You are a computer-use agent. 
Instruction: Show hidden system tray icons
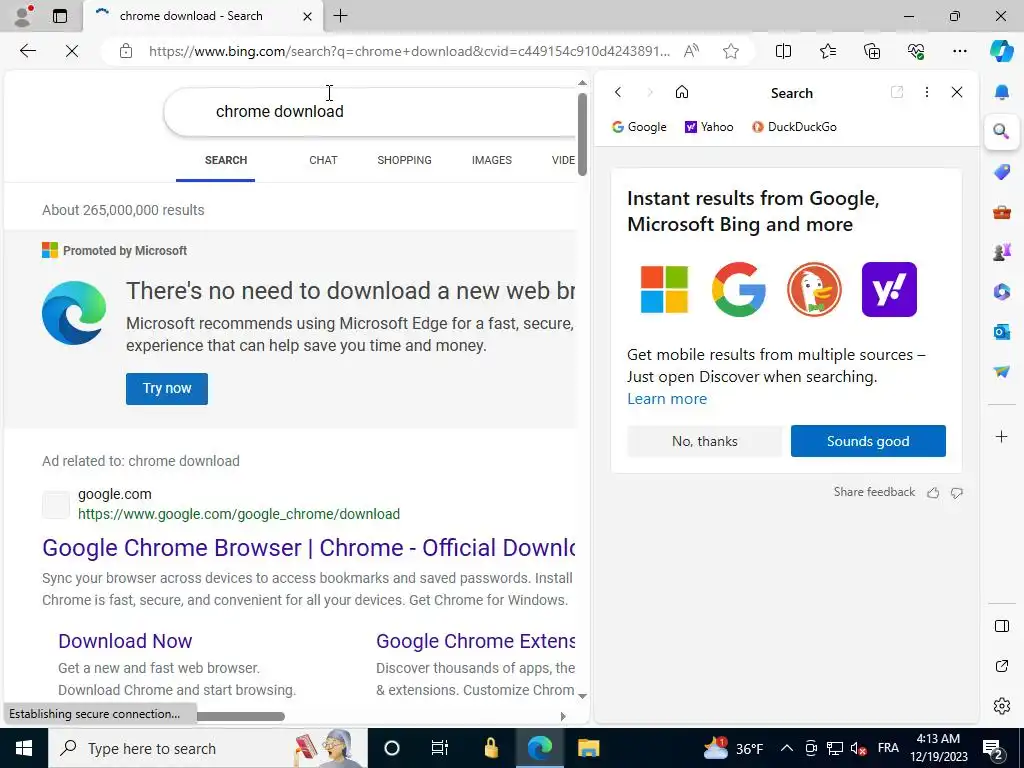coord(787,748)
